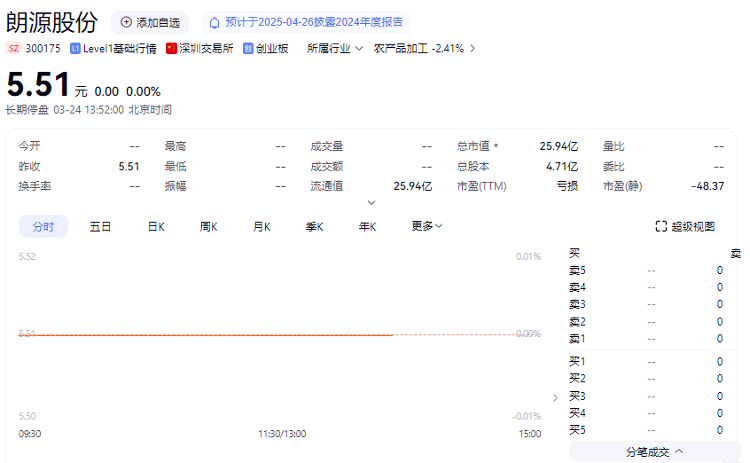Screen dimensions: 750x463
Task: Click the 深圳交易所 exchange label
Action: pyautogui.click(x=206, y=48)
